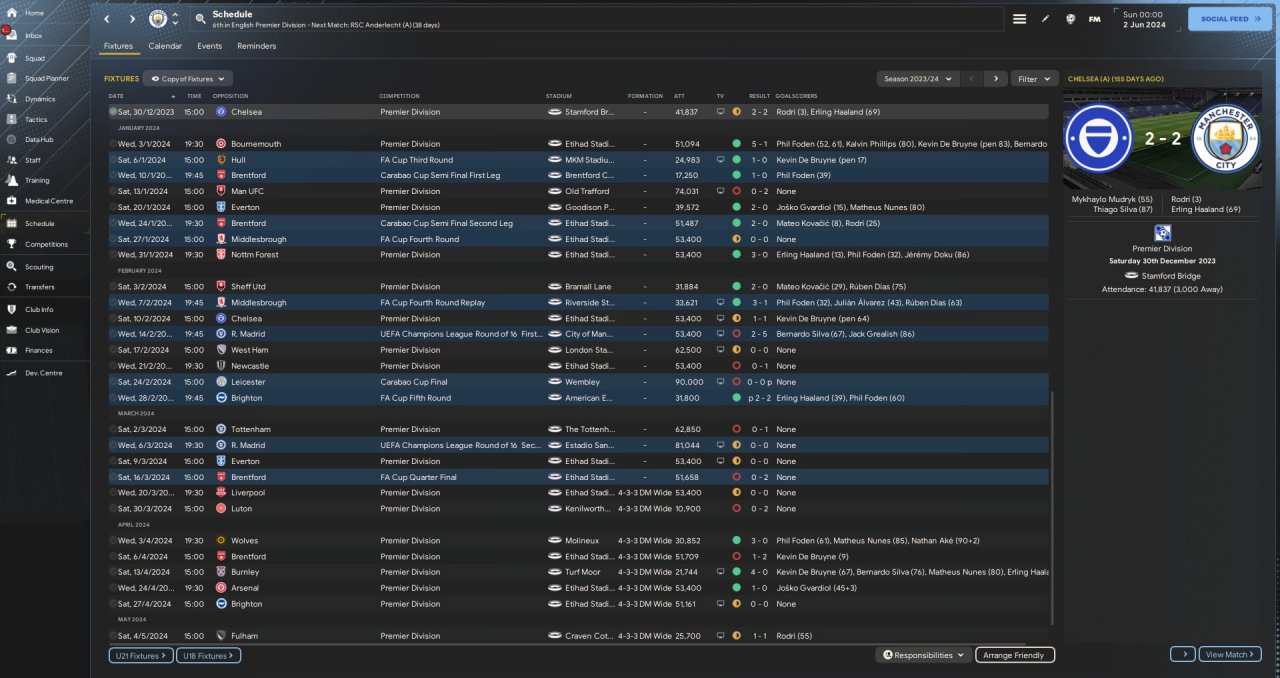Click the search magnifier icon

point(200,19)
